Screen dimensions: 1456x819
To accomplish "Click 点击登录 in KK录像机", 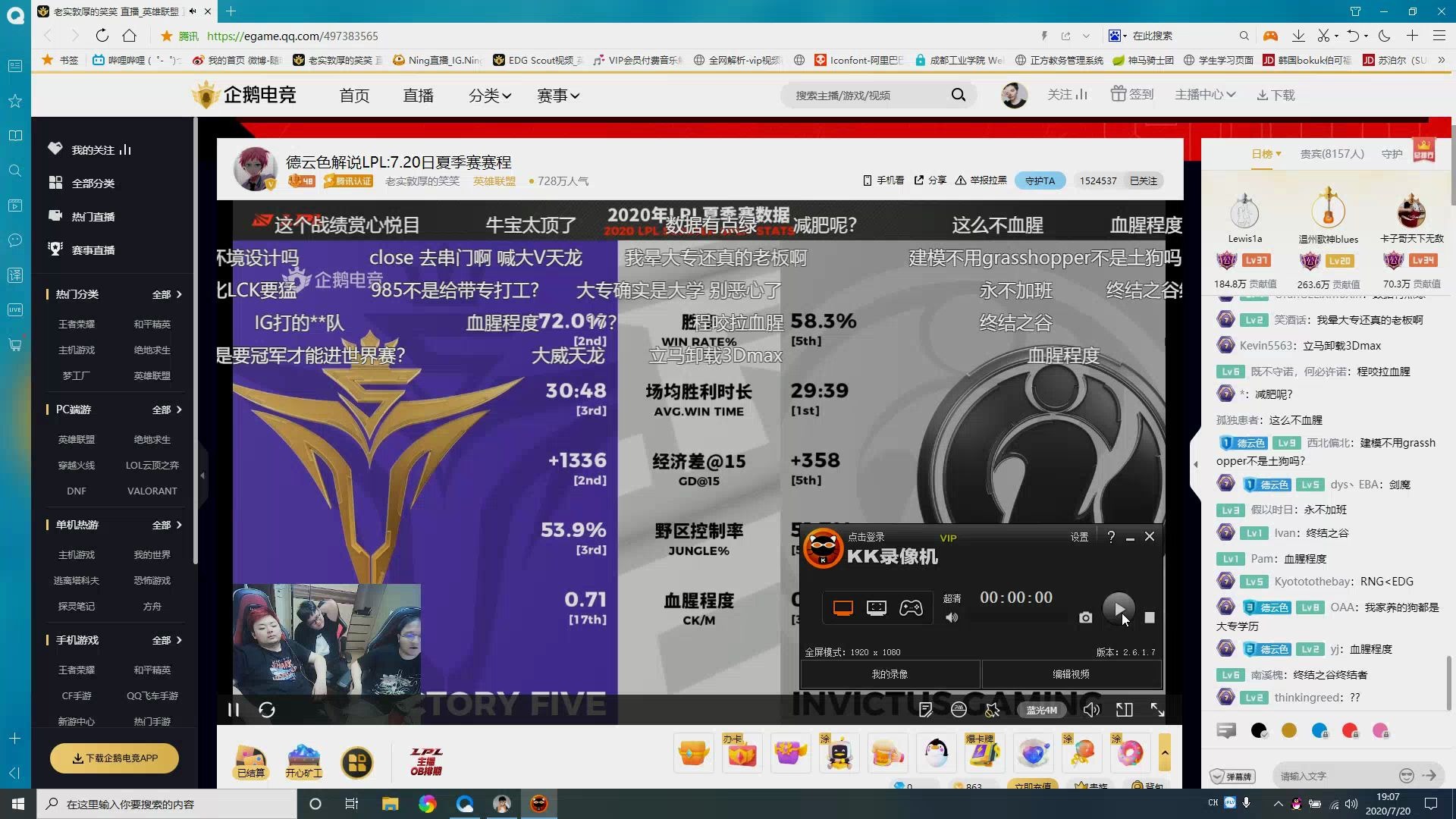I will (x=866, y=537).
